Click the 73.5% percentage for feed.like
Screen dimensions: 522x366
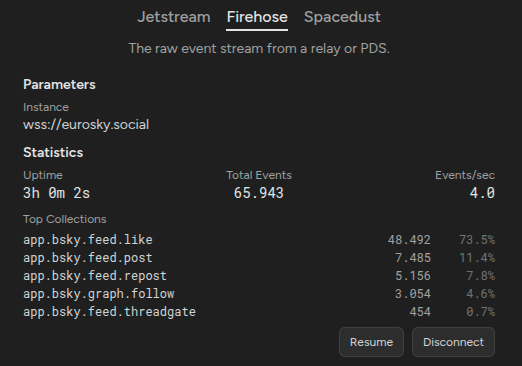pos(477,240)
